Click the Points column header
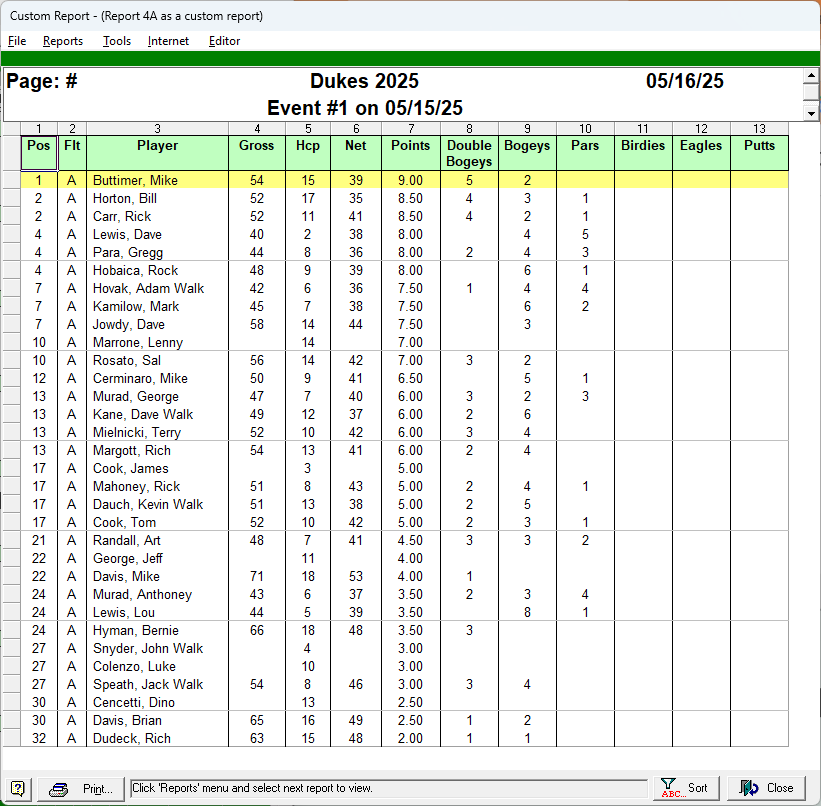Image resolution: width=821 pixels, height=806 pixels. tap(411, 146)
